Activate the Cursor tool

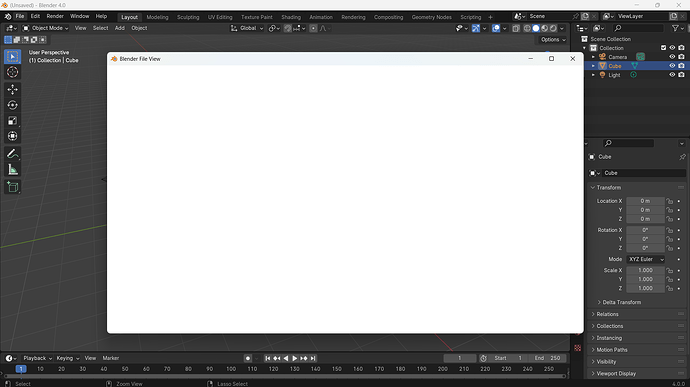pyautogui.click(x=12, y=72)
